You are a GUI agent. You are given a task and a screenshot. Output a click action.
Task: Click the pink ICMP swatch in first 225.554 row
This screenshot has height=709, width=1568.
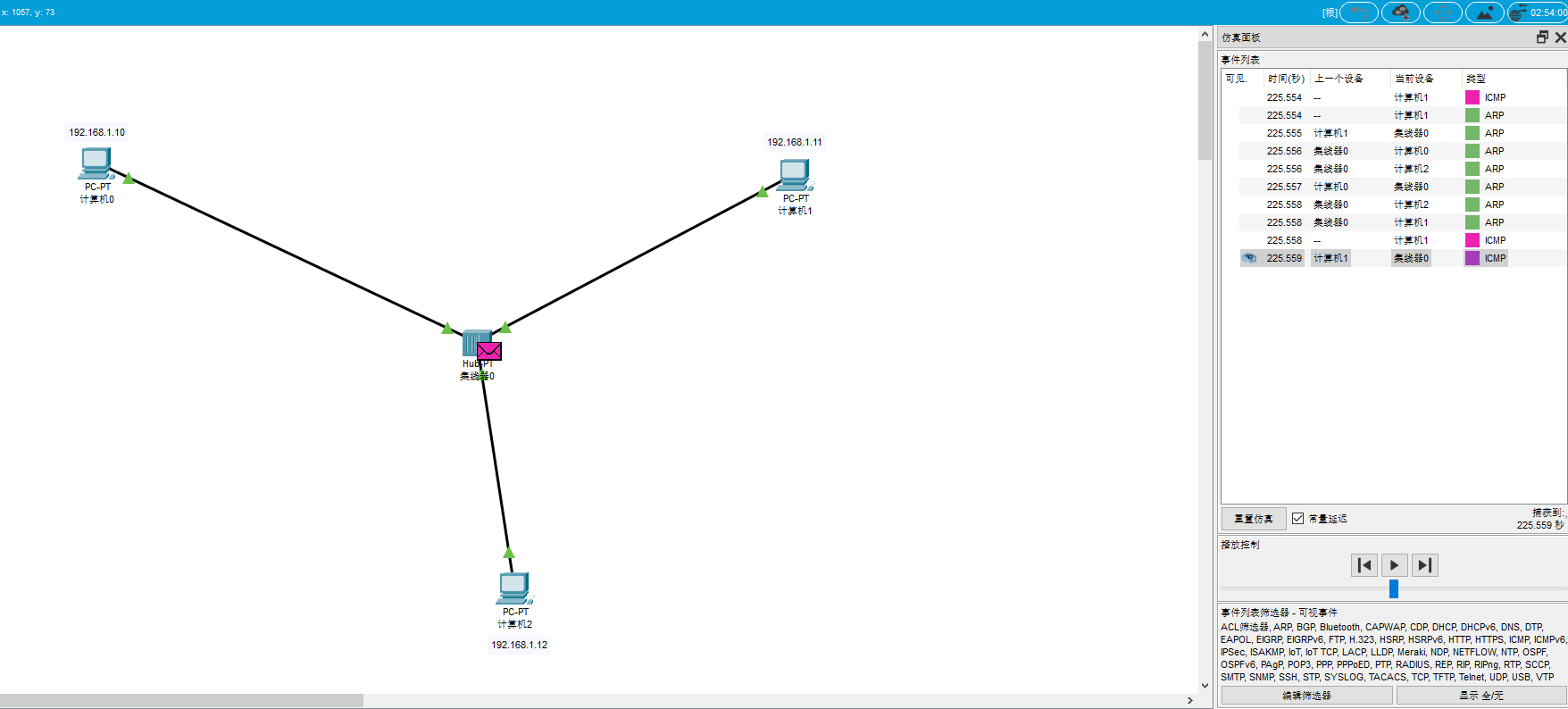[x=1472, y=97]
